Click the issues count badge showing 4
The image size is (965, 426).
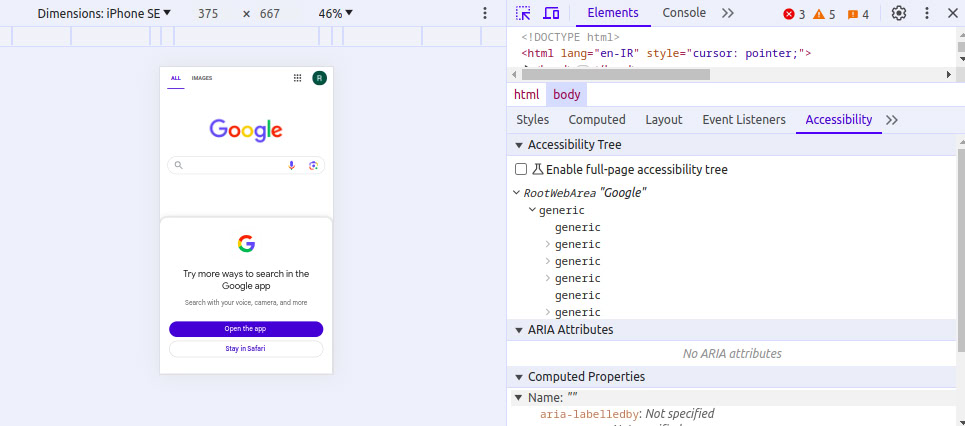(x=858, y=14)
